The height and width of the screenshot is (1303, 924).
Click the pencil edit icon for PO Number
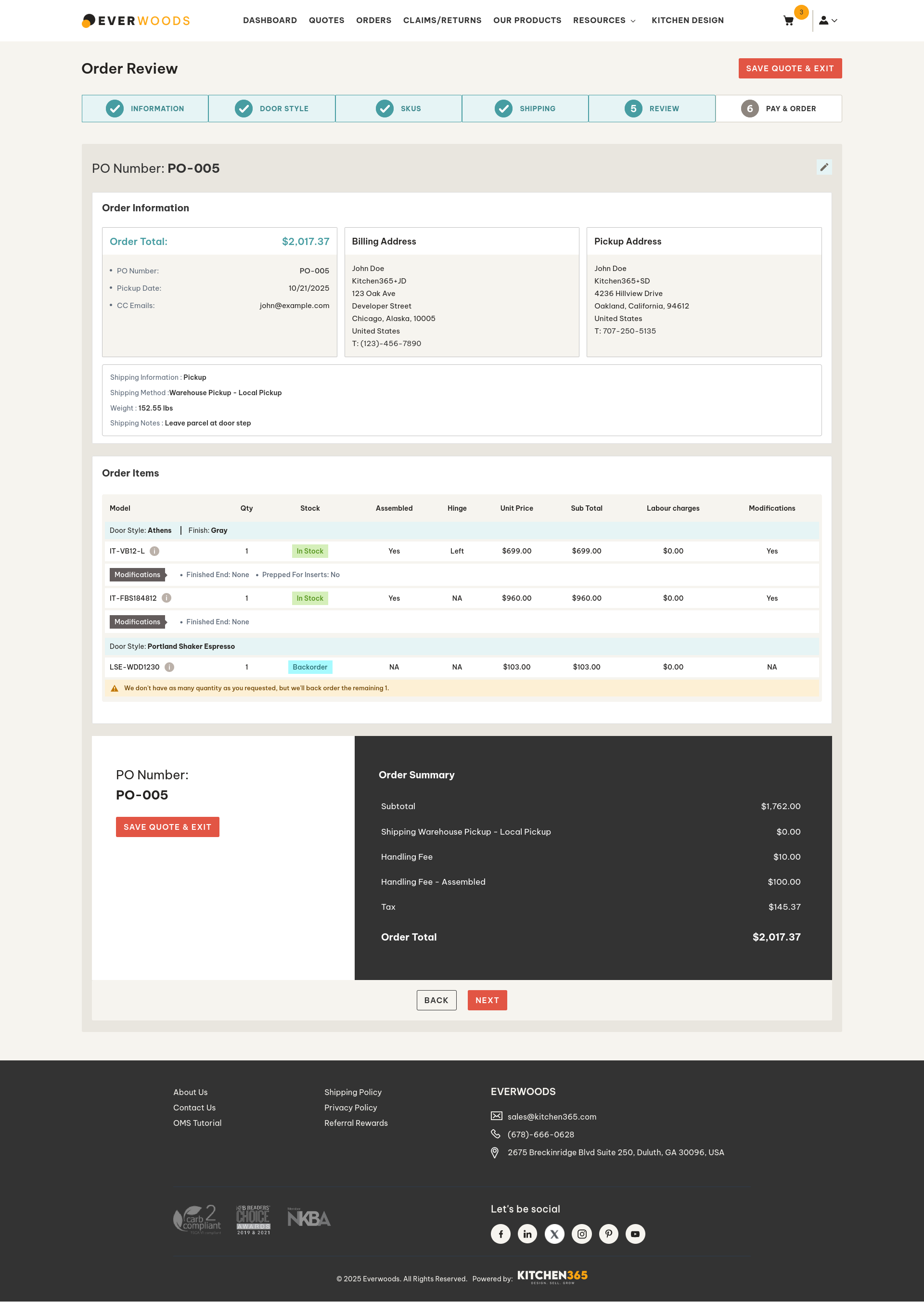823,168
